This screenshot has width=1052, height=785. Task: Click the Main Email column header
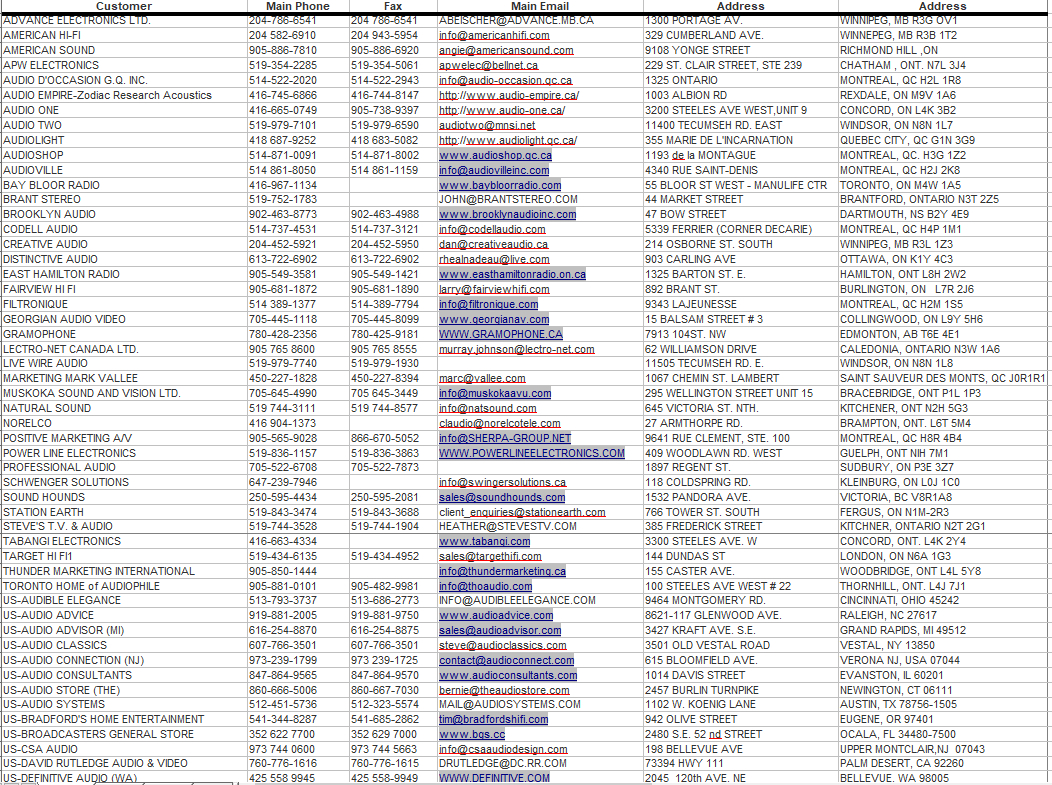[x=540, y=6]
